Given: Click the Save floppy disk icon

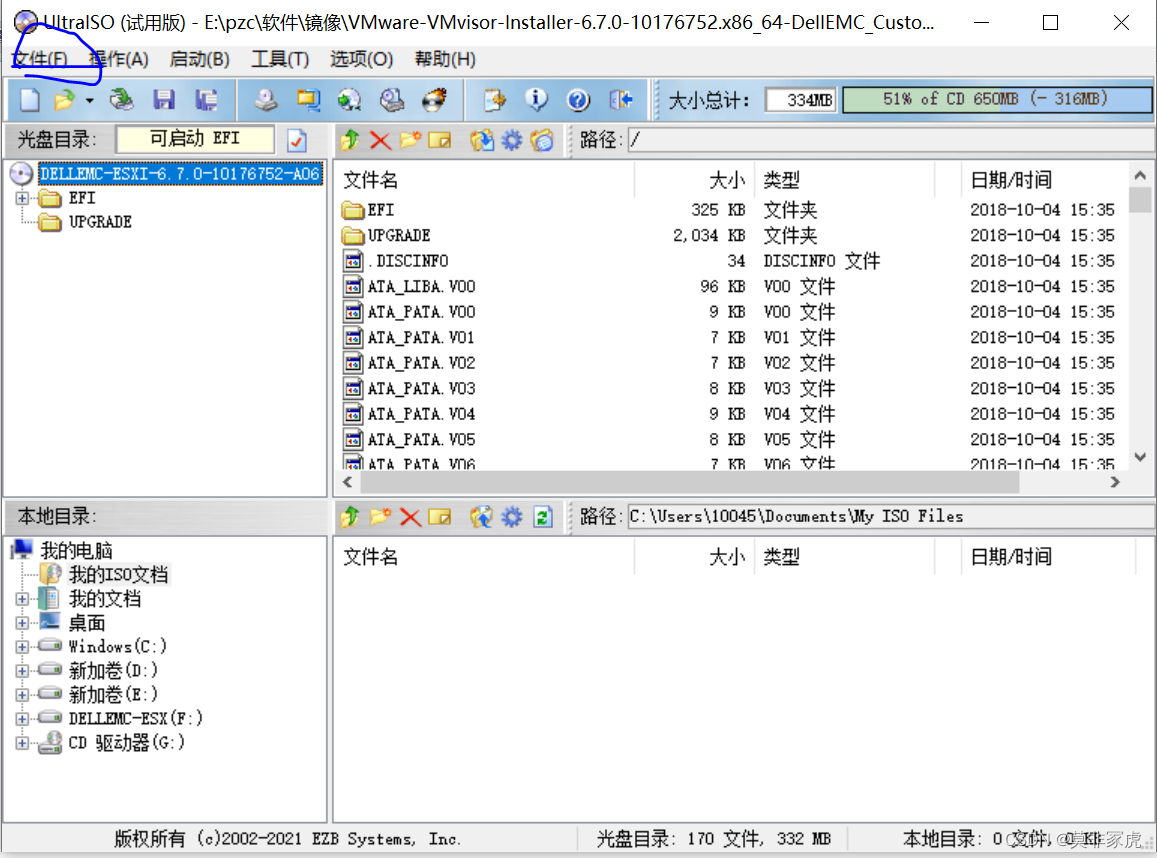Looking at the screenshot, I should click(164, 100).
